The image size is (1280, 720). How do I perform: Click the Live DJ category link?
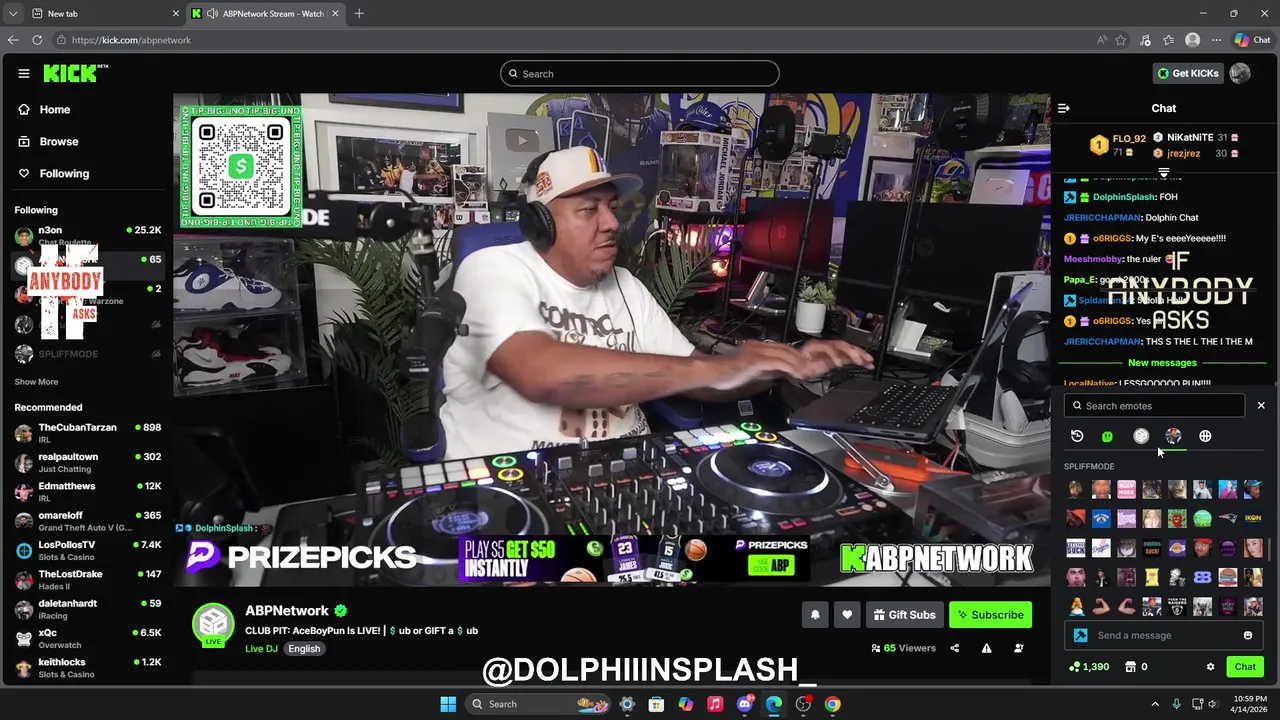(x=261, y=649)
